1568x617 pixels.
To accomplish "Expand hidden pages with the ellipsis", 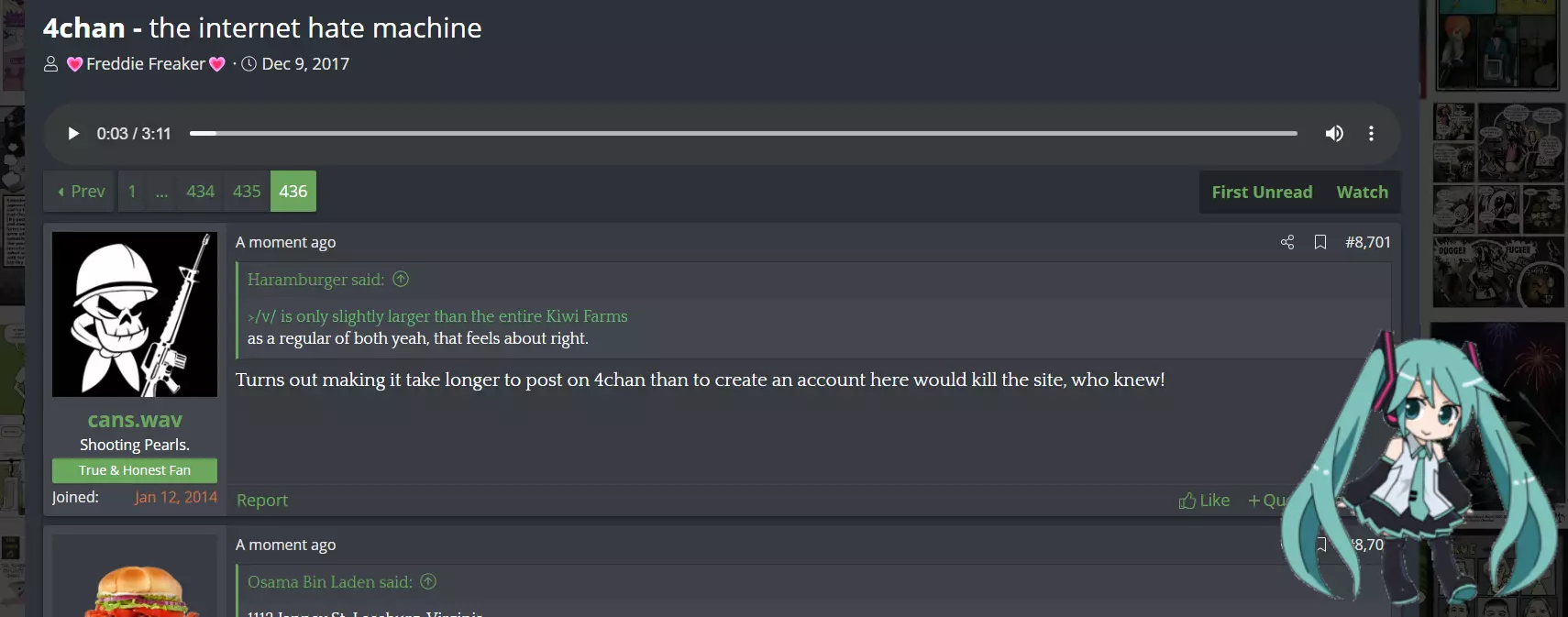I will pyautogui.click(x=161, y=192).
